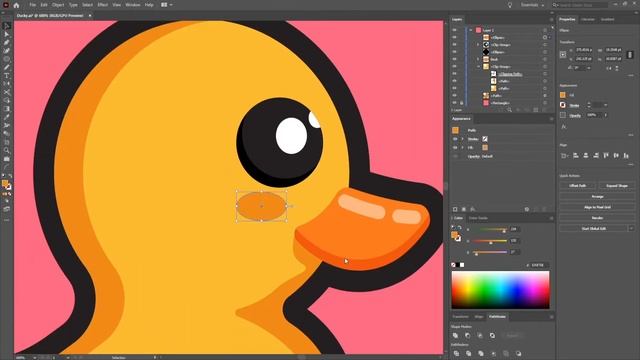Click the Fill swatch in Properties Appearance

click(563, 95)
